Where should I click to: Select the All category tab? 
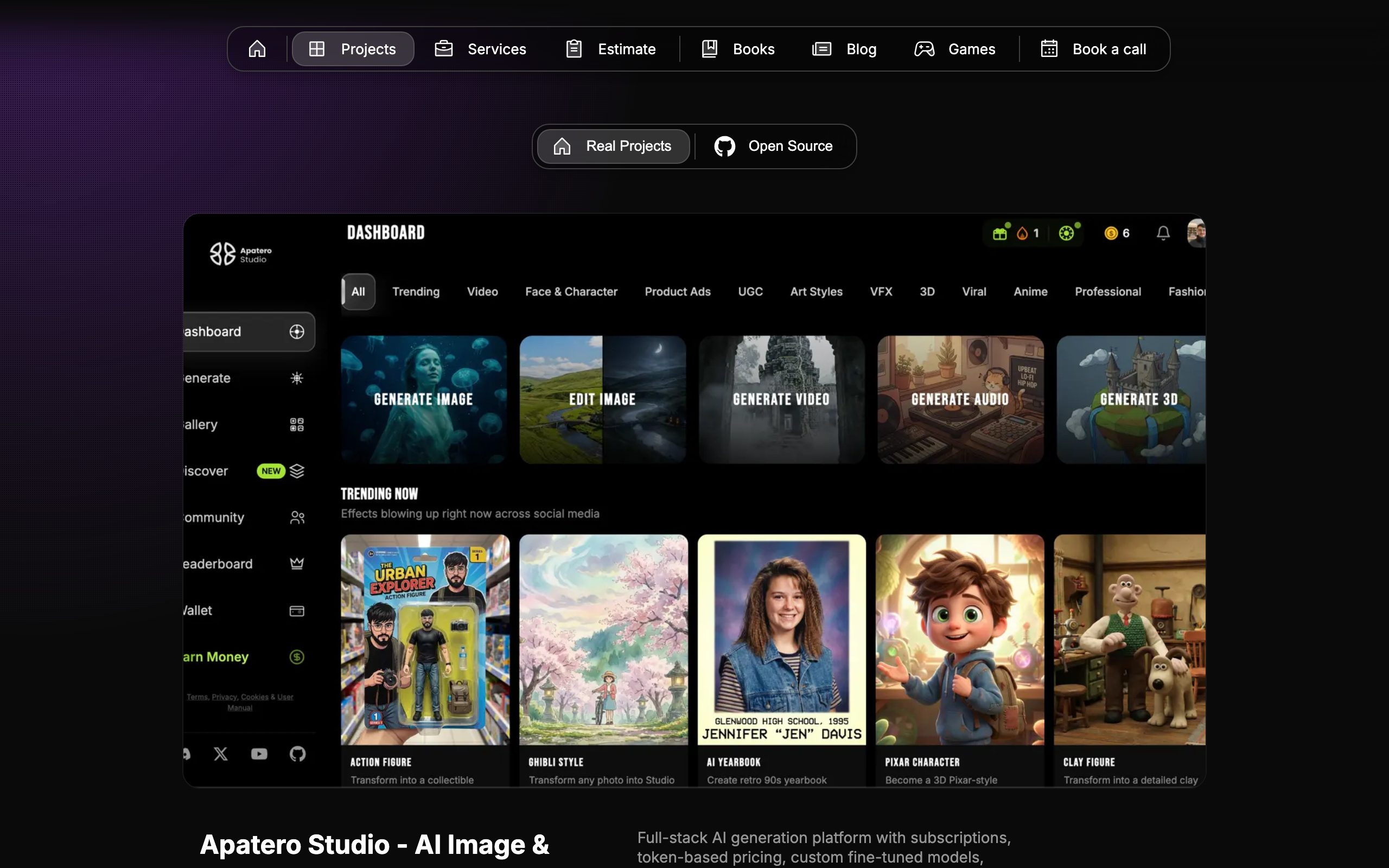358,292
